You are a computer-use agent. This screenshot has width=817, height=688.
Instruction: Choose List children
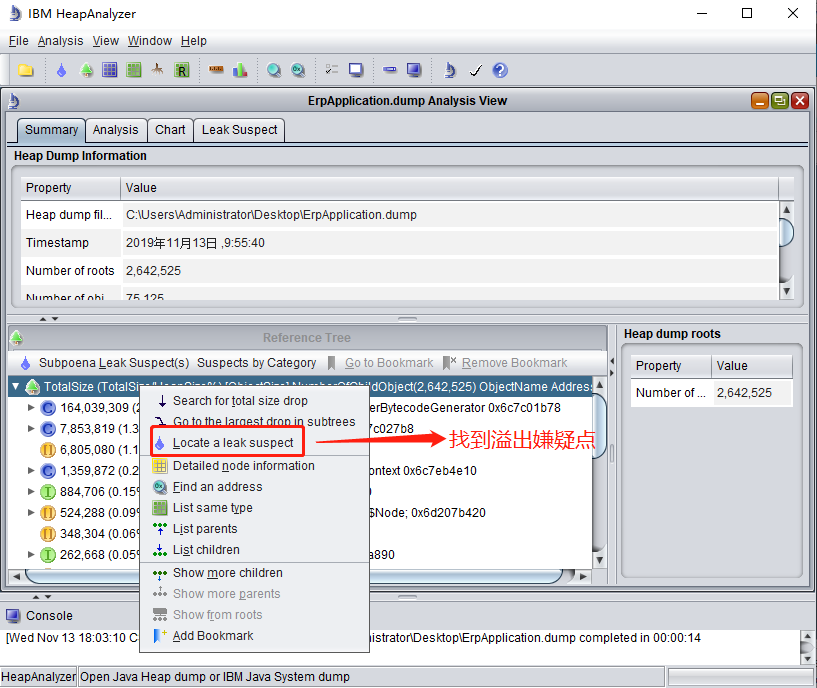pos(254,550)
